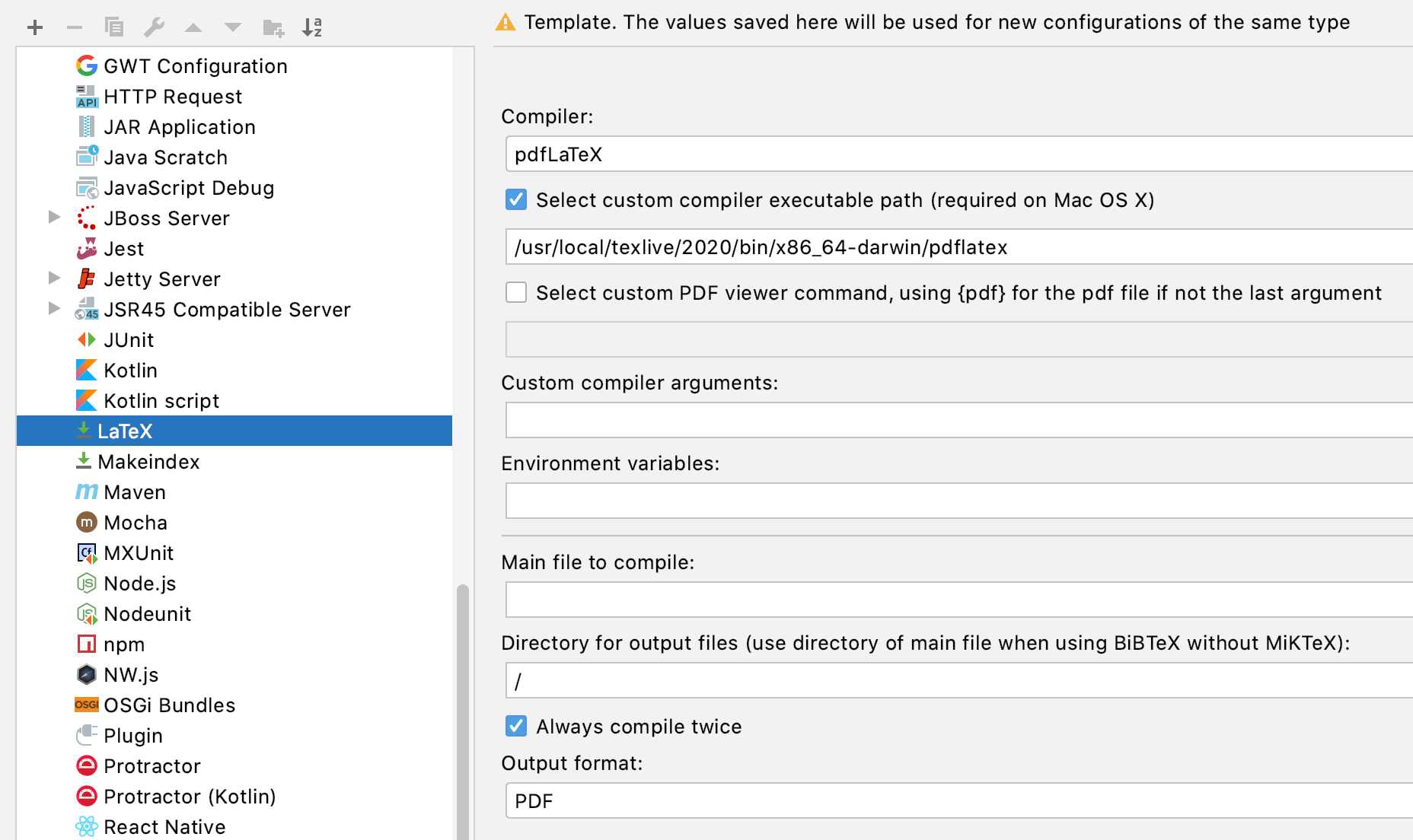This screenshot has width=1413, height=840.
Task: Click the Add New Configuration plus icon
Action: [34, 27]
